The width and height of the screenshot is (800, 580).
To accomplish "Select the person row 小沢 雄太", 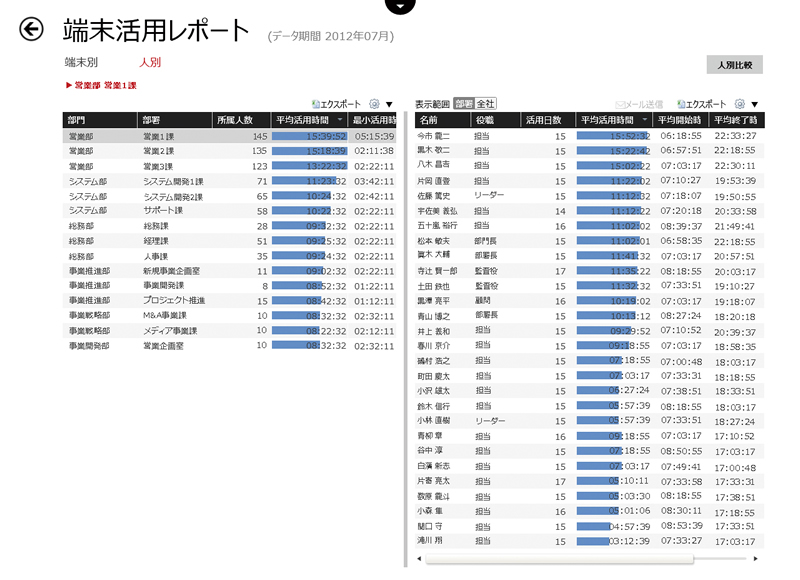I will 590,391.
